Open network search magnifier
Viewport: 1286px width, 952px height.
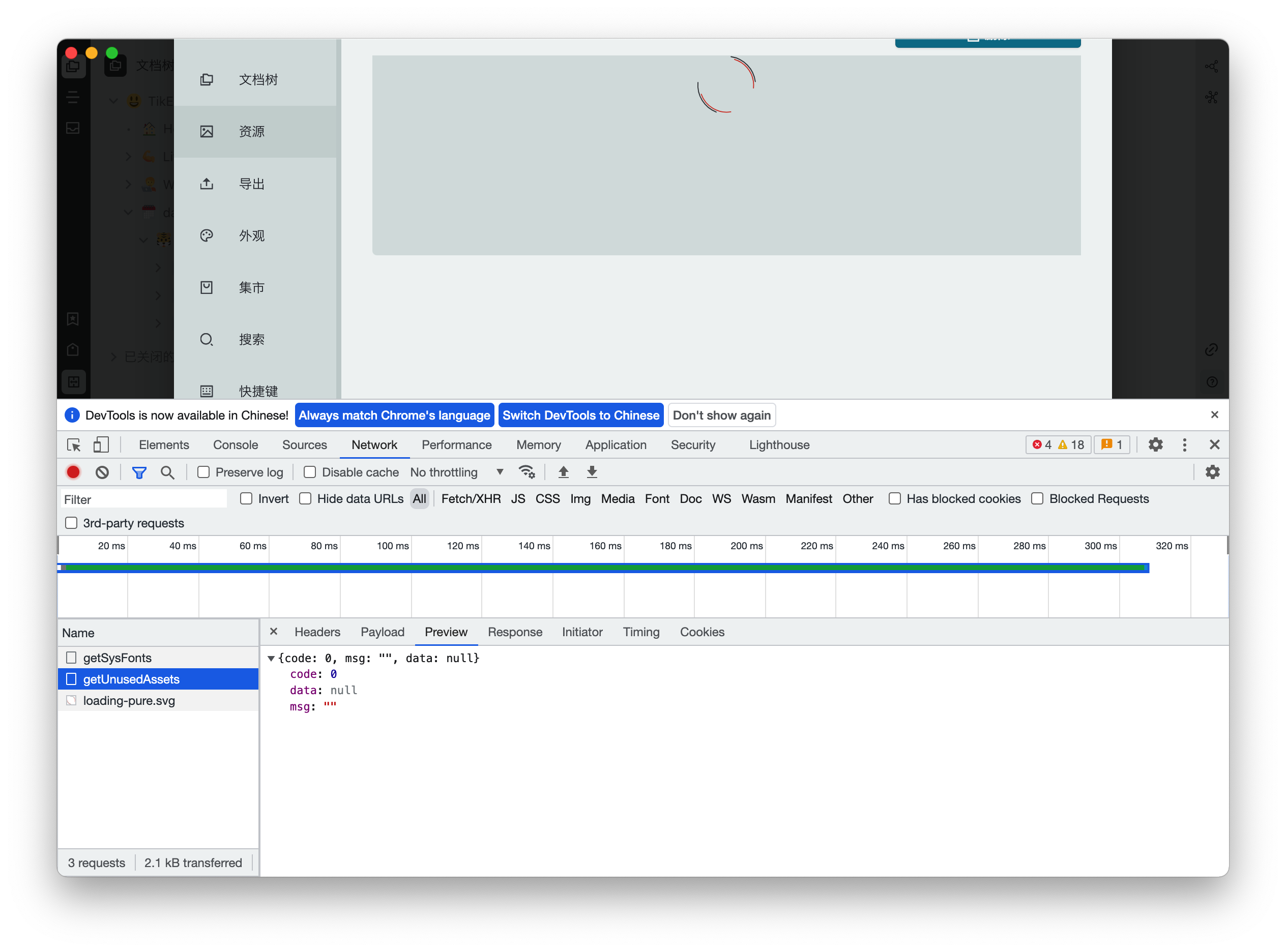point(167,472)
